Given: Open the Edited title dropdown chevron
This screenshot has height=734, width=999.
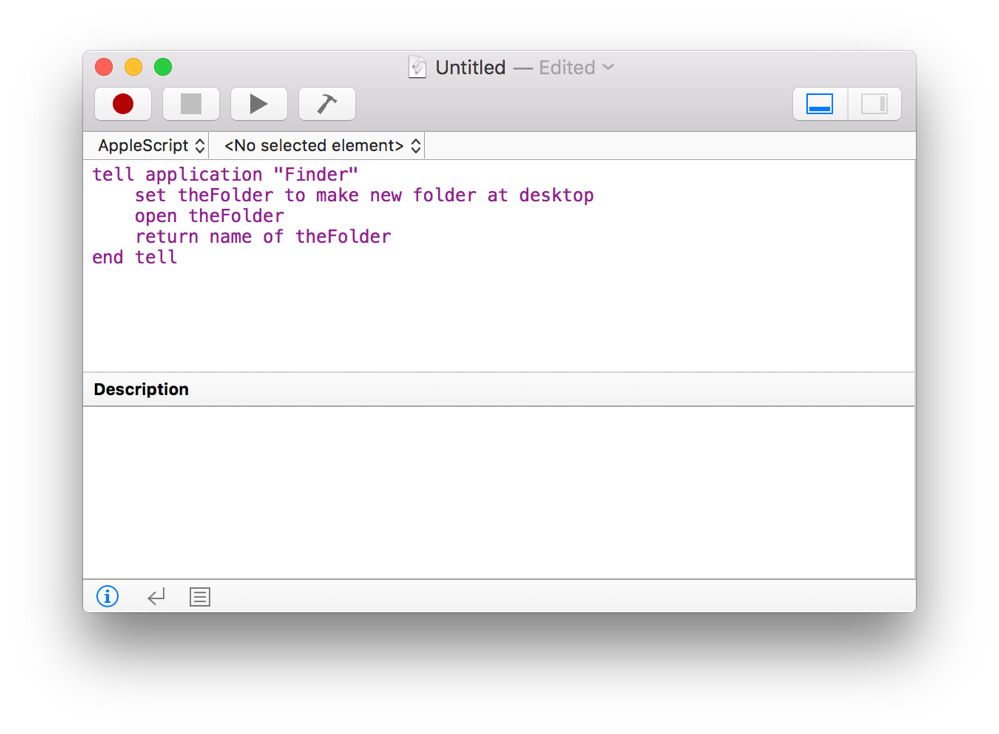Looking at the screenshot, I should point(608,67).
